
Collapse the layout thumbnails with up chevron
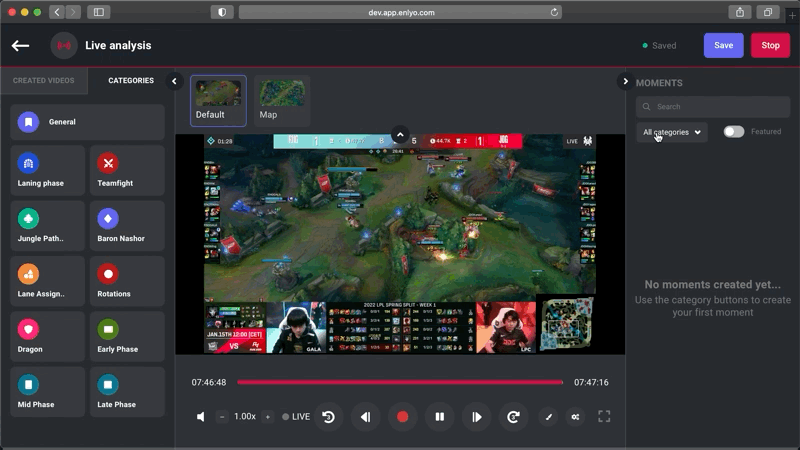[400, 135]
